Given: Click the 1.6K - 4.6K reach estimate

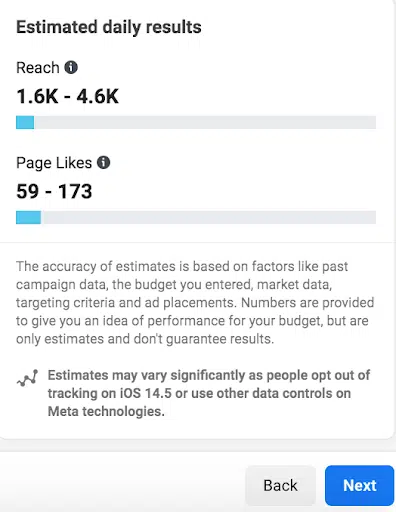Looking at the screenshot, I should 67,97.
